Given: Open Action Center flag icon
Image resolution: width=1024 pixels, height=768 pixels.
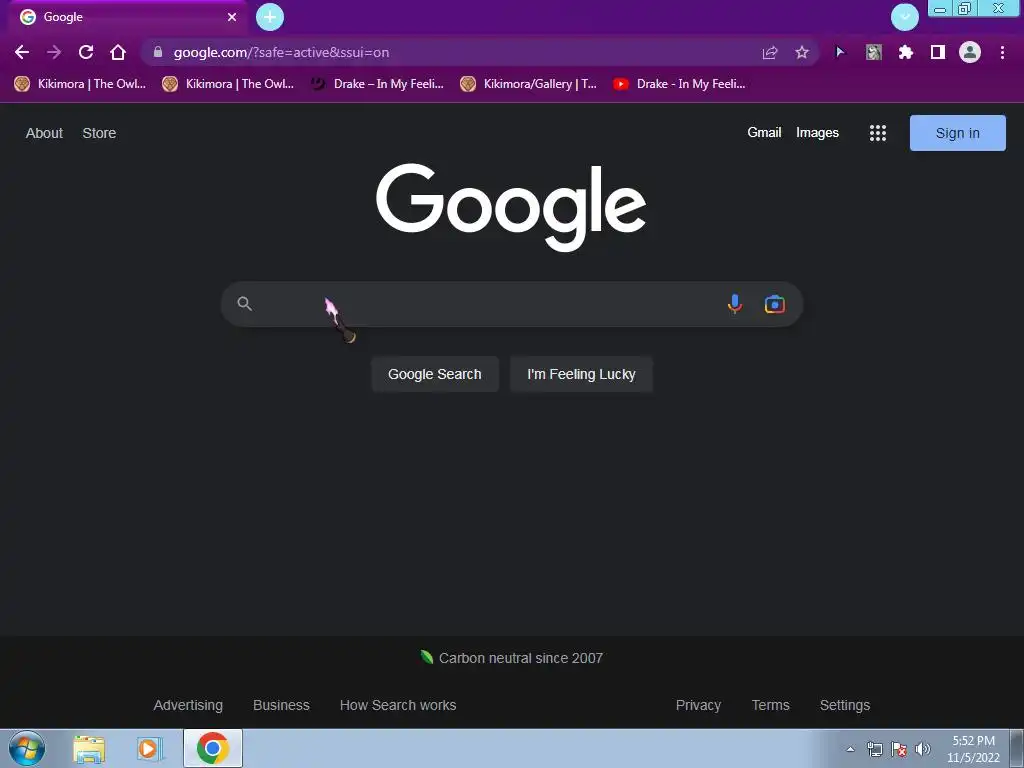Looking at the screenshot, I should click(899, 749).
